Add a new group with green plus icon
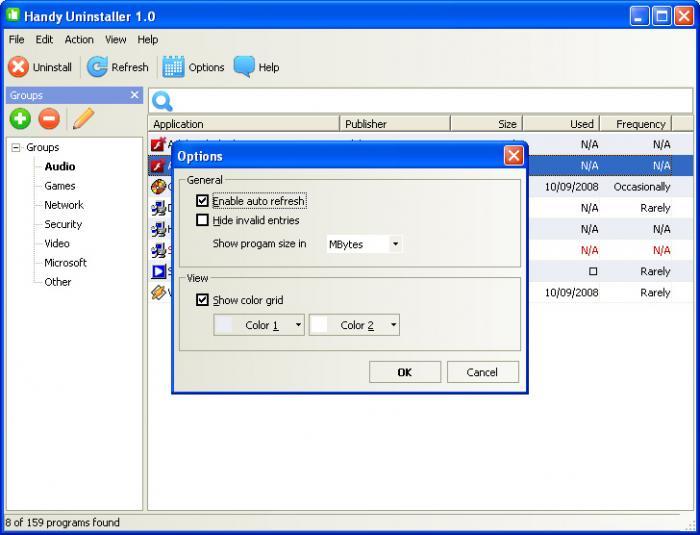Screen dimensions: 700x535 coord(20,119)
